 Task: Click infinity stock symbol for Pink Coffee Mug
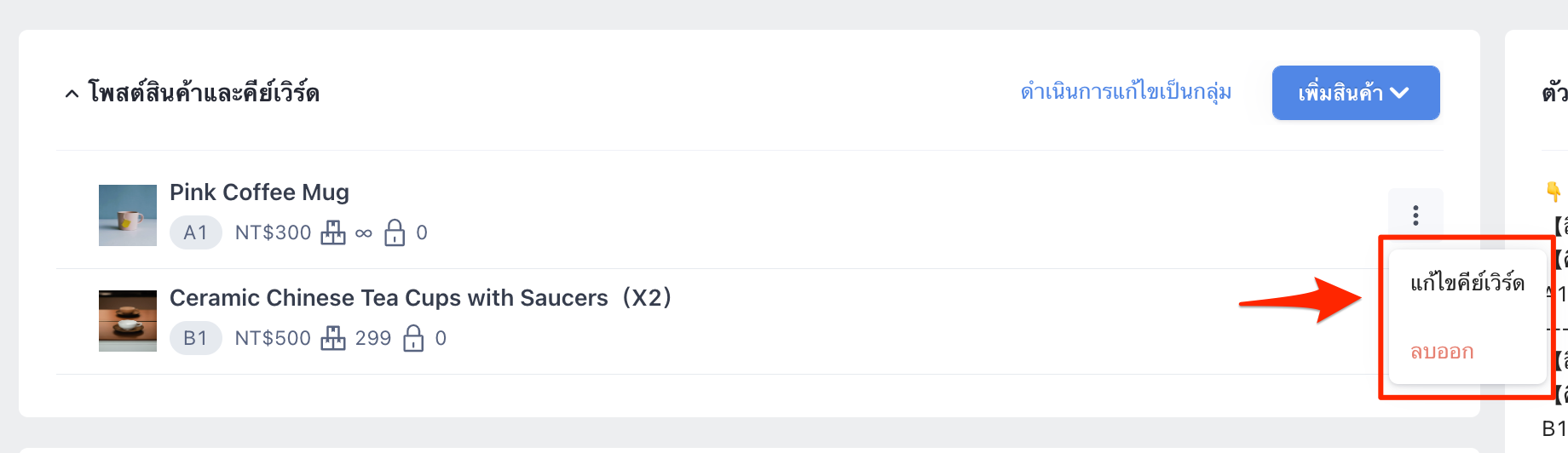pyautogui.click(x=364, y=233)
